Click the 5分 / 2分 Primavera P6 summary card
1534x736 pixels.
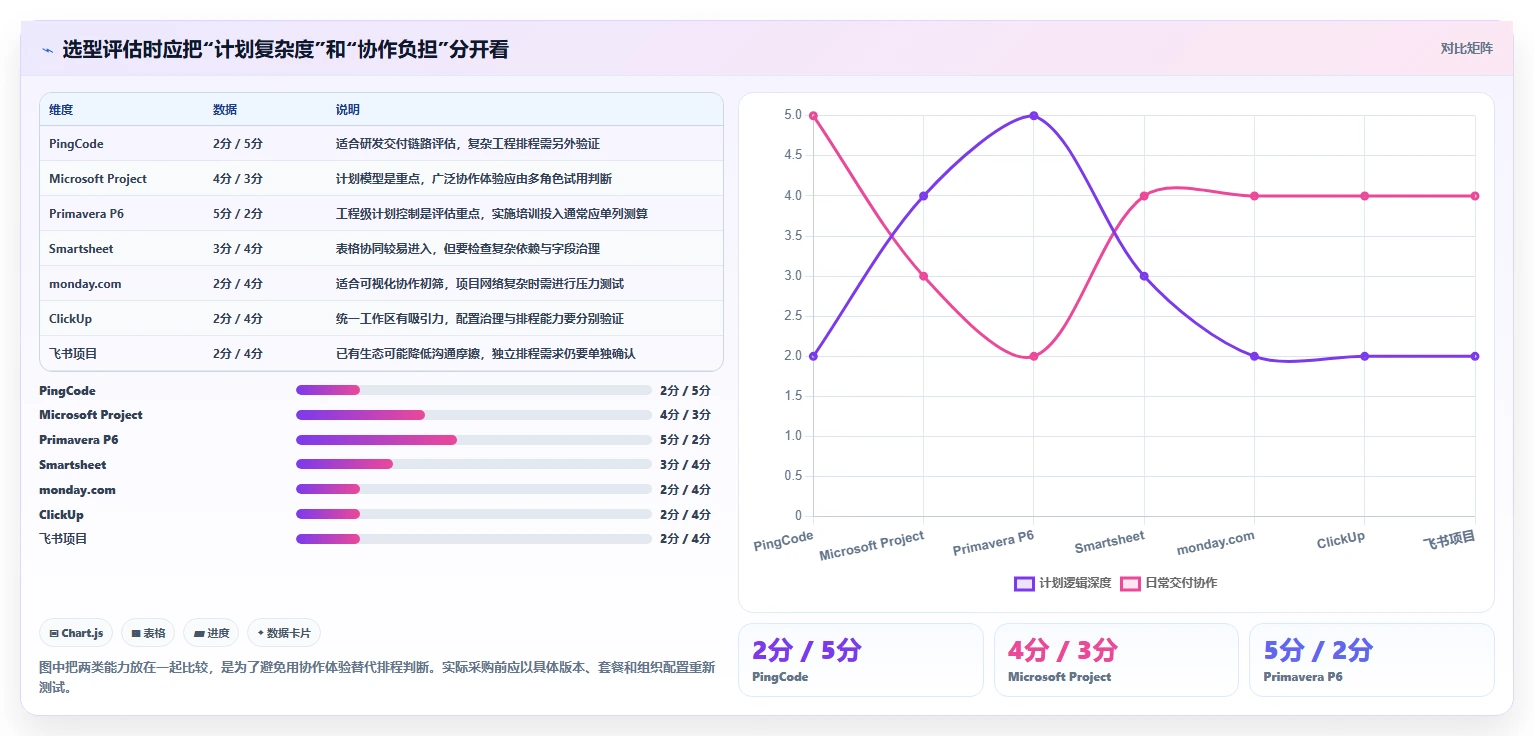pos(1372,660)
